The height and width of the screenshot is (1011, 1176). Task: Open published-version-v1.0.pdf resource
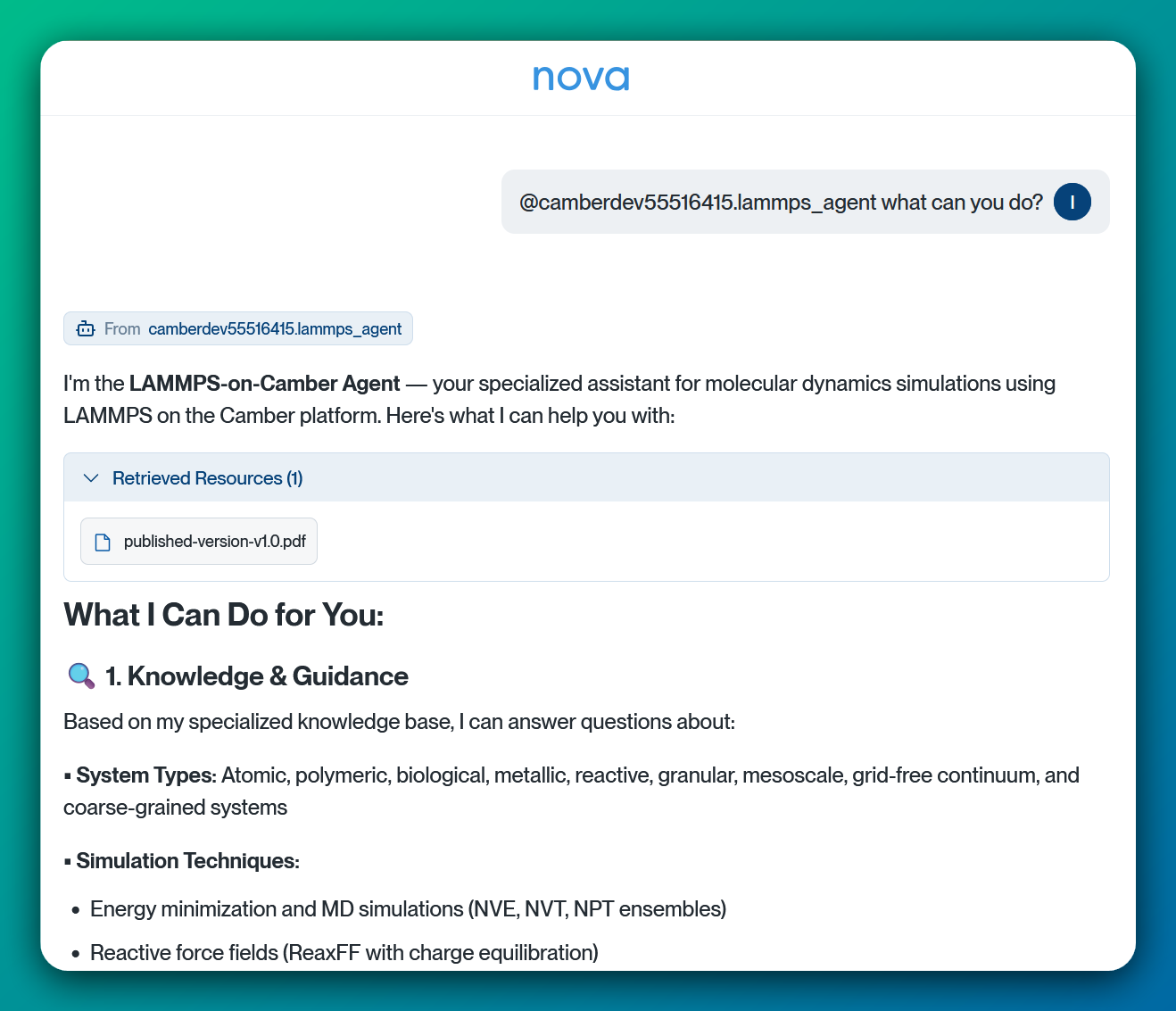click(214, 542)
